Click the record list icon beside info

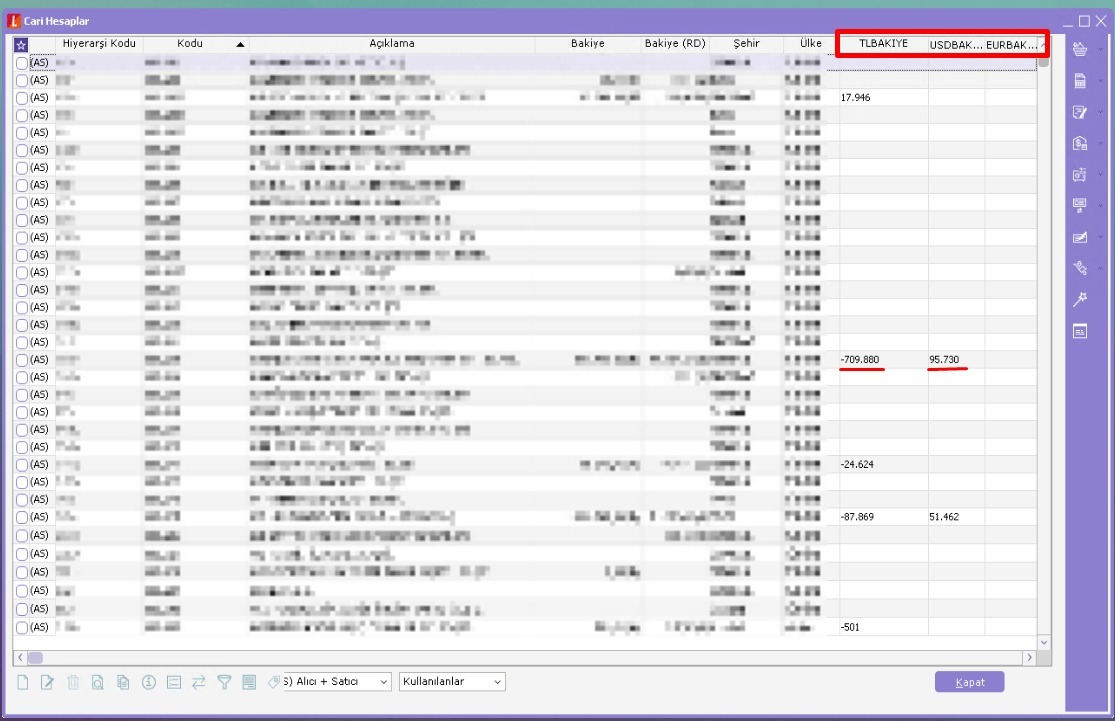click(174, 682)
